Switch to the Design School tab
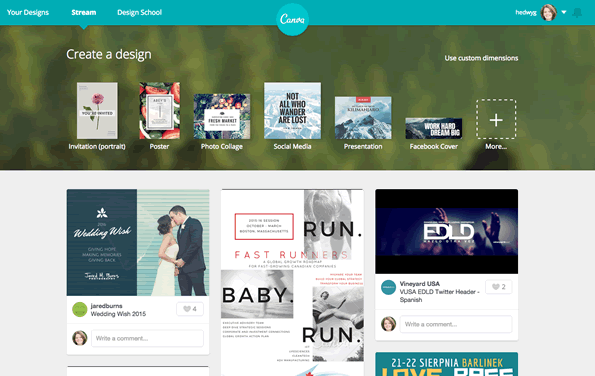The image size is (595, 376). pyautogui.click(x=139, y=12)
